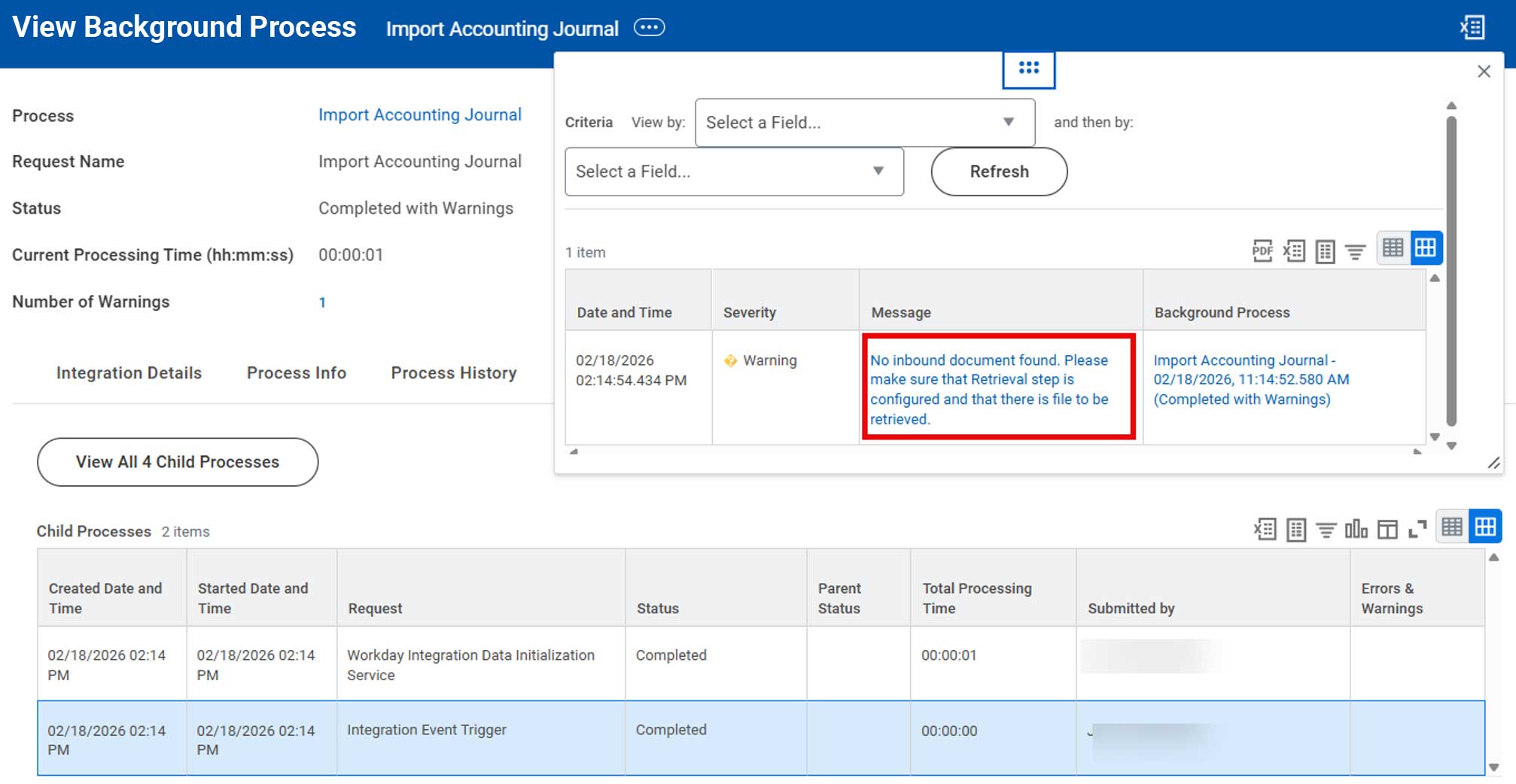Open printable version of Child Processes table
Viewport: 1516px width, 784px height.
point(1295,529)
